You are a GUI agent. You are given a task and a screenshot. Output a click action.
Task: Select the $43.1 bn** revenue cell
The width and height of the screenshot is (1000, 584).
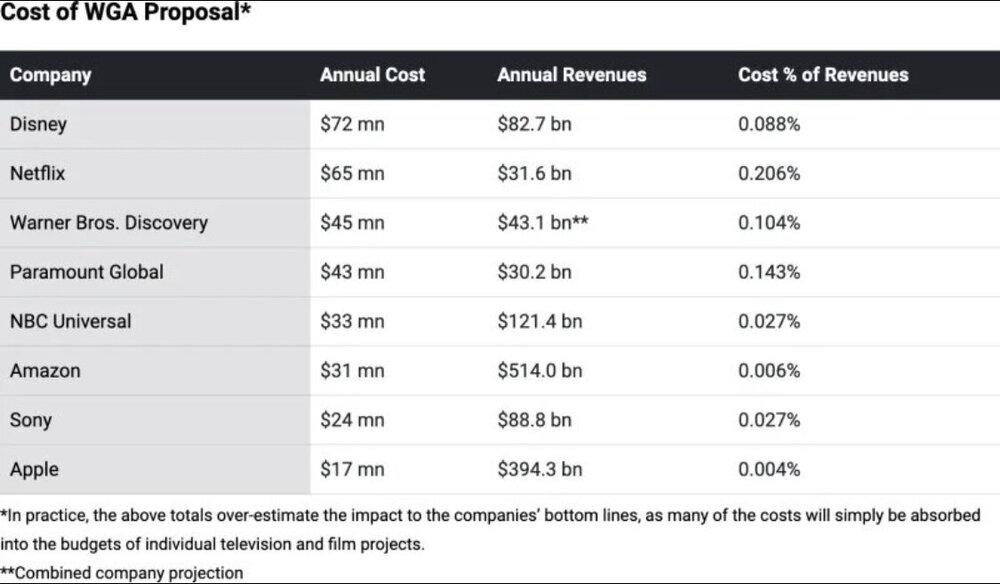[540, 223]
